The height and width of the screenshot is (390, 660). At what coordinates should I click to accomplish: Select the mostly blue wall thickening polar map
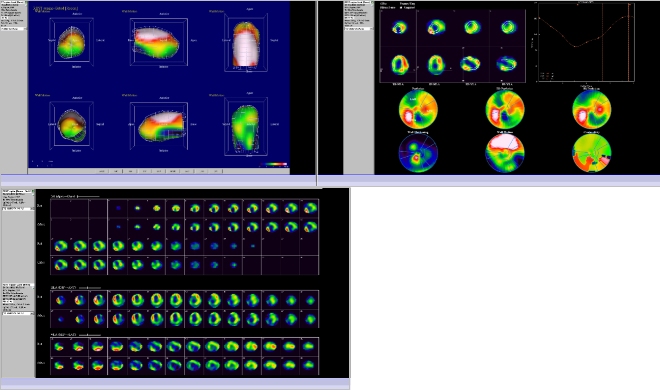[418, 153]
